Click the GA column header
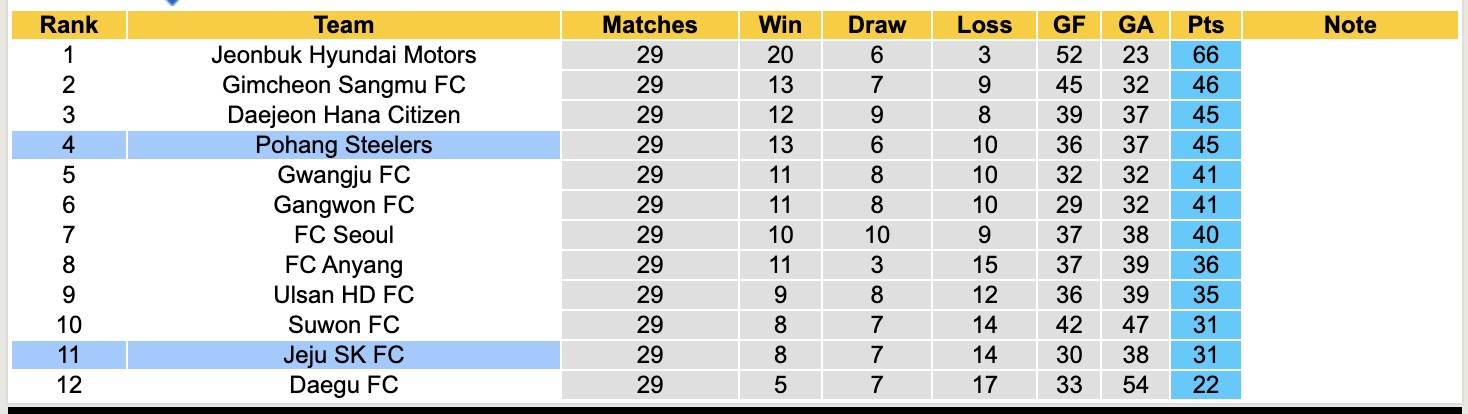 [x=1135, y=25]
